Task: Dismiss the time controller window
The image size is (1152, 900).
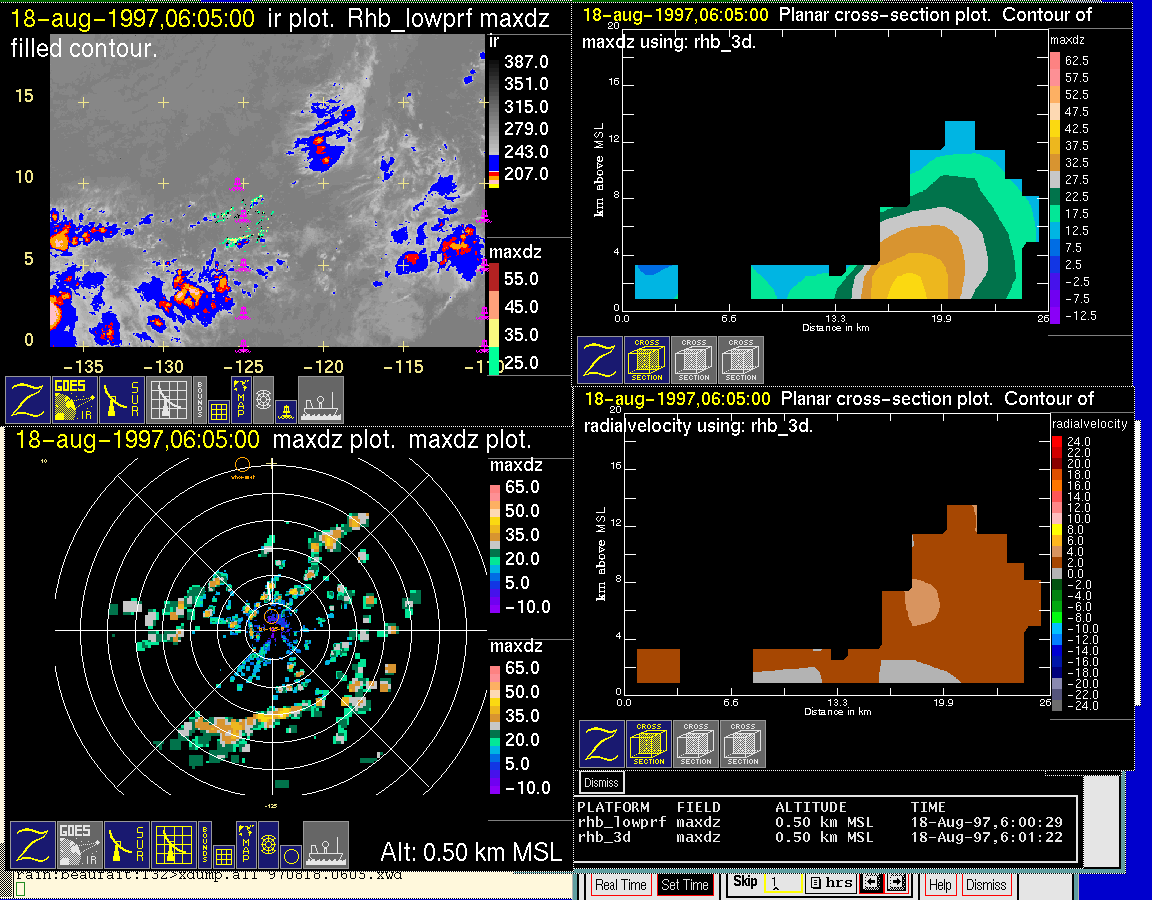Action: tap(985, 885)
